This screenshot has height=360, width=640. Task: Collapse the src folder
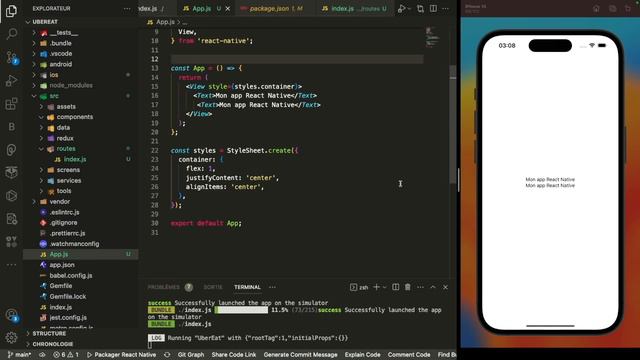tap(34, 96)
